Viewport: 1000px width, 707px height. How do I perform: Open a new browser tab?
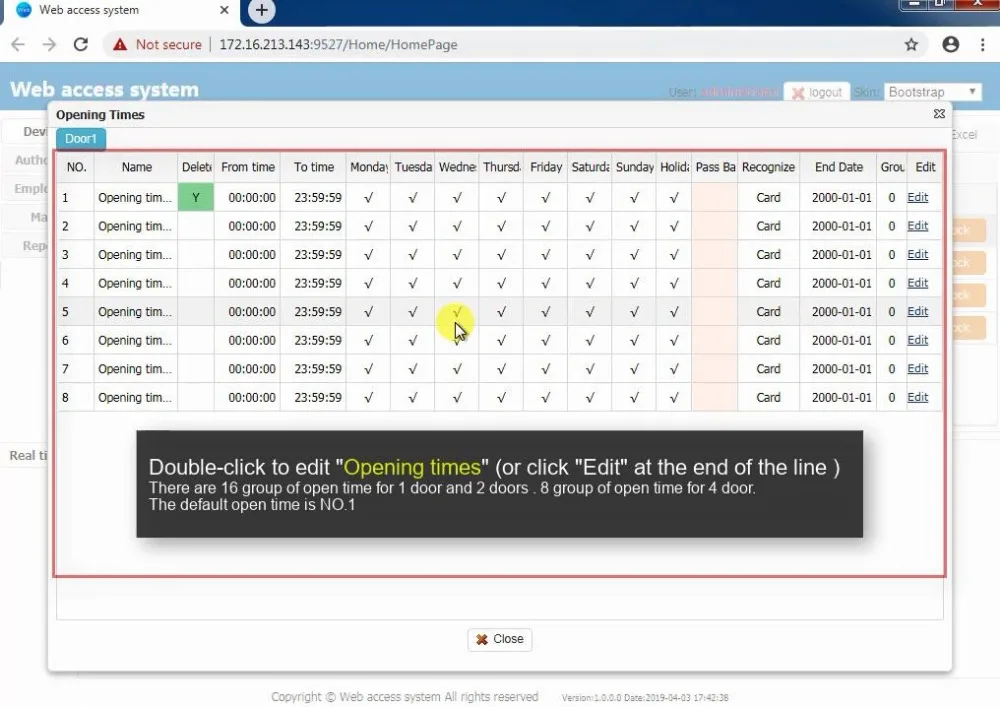(x=261, y=10)
